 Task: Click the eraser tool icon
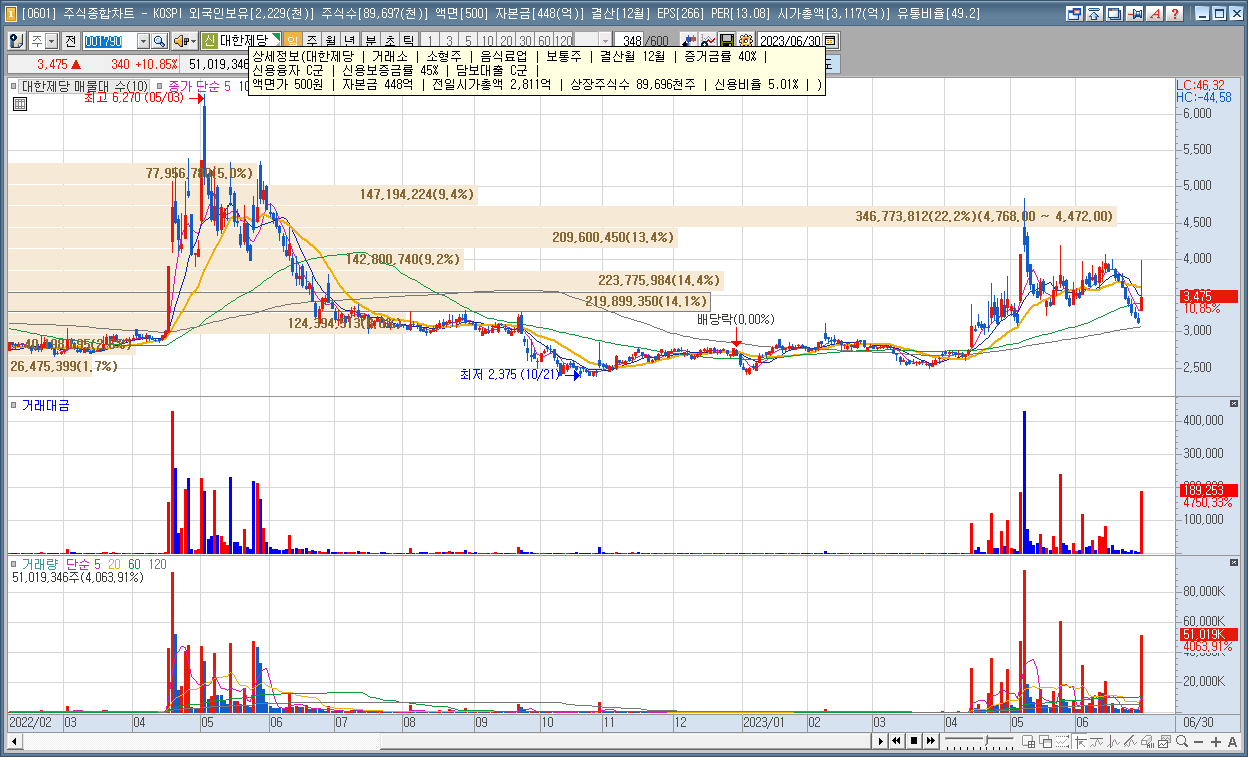click(1148, 741)
